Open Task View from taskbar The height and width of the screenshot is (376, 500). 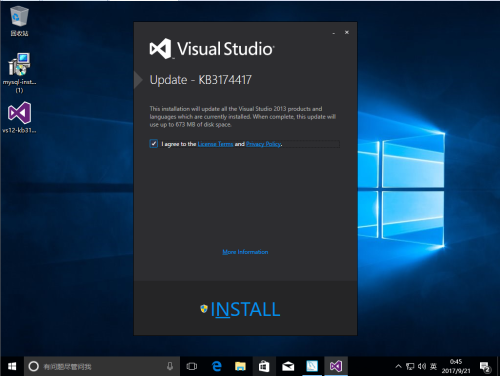tap(192, 366)
